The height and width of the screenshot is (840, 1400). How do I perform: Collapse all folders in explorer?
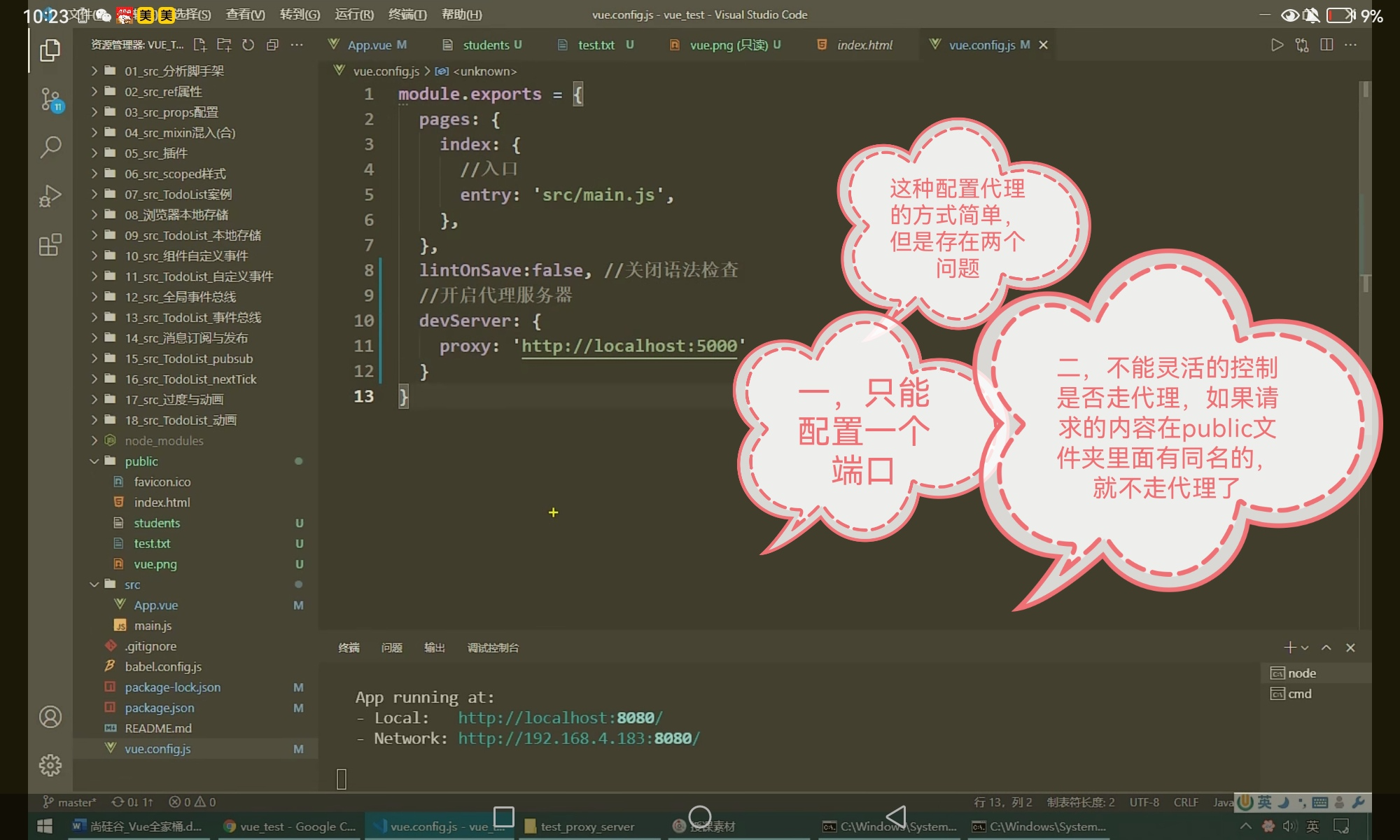coord(272,45)
